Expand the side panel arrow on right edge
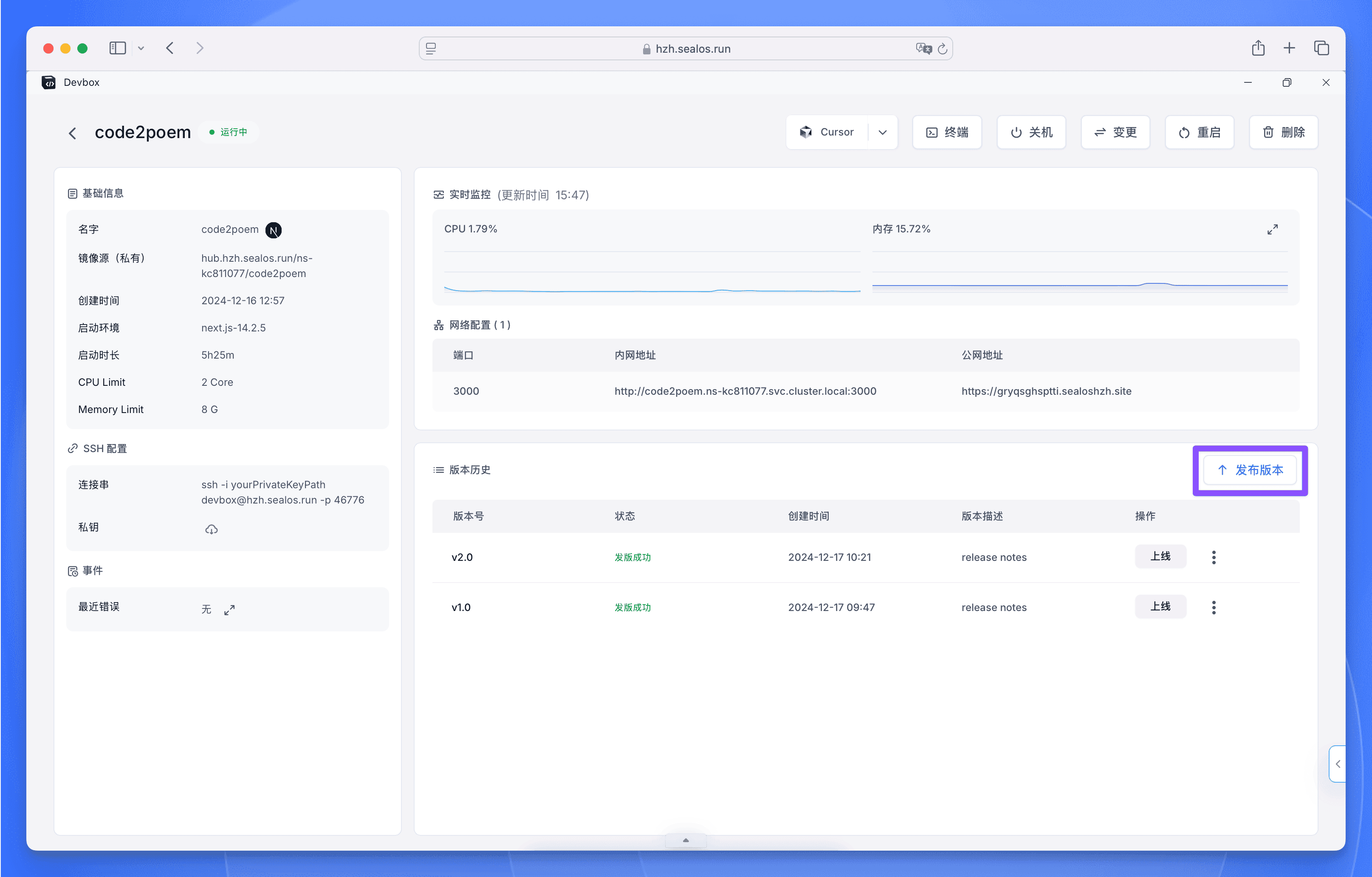 tap(1337, 764)
